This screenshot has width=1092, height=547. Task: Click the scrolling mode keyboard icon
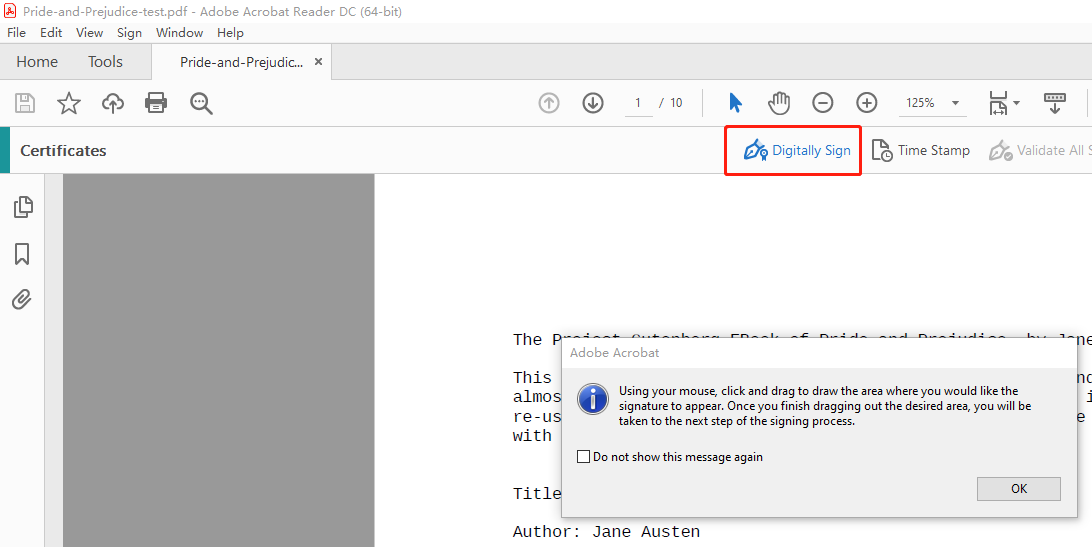click(x=1054, y=103)
